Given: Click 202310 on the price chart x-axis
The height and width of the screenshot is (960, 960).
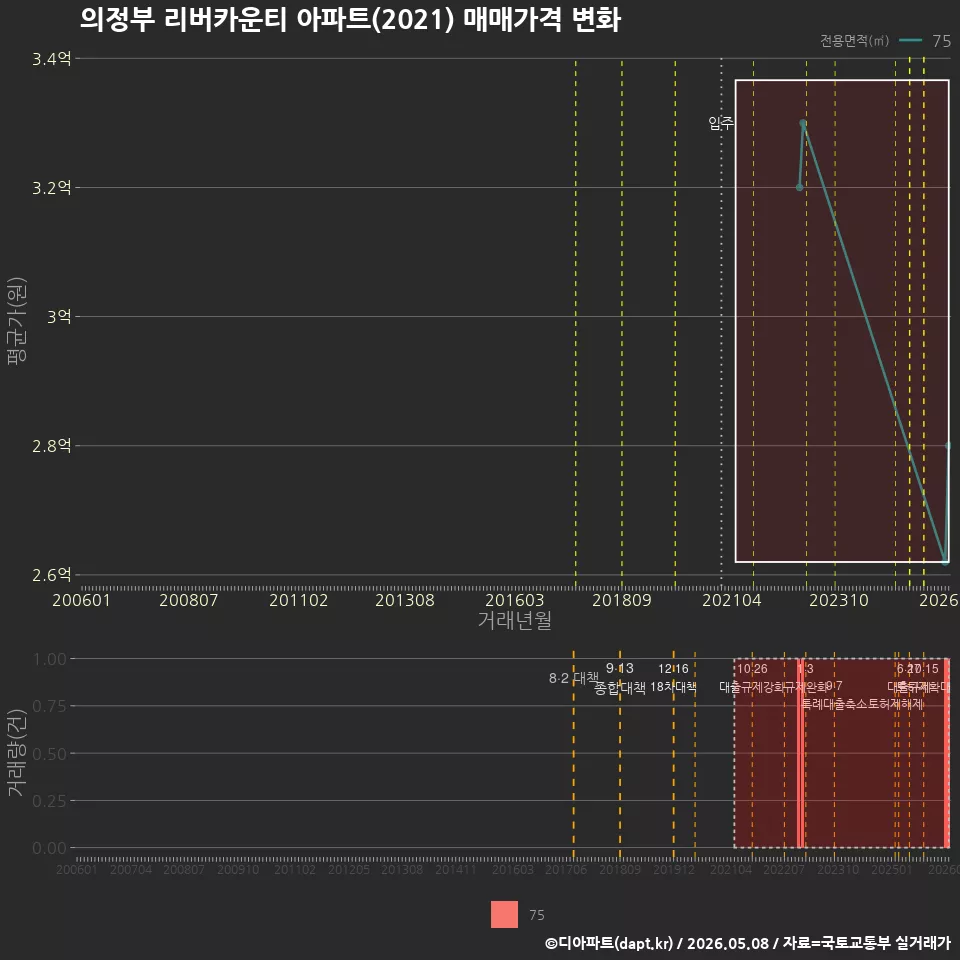Looking at the screenshot, I should pos(839,600).
